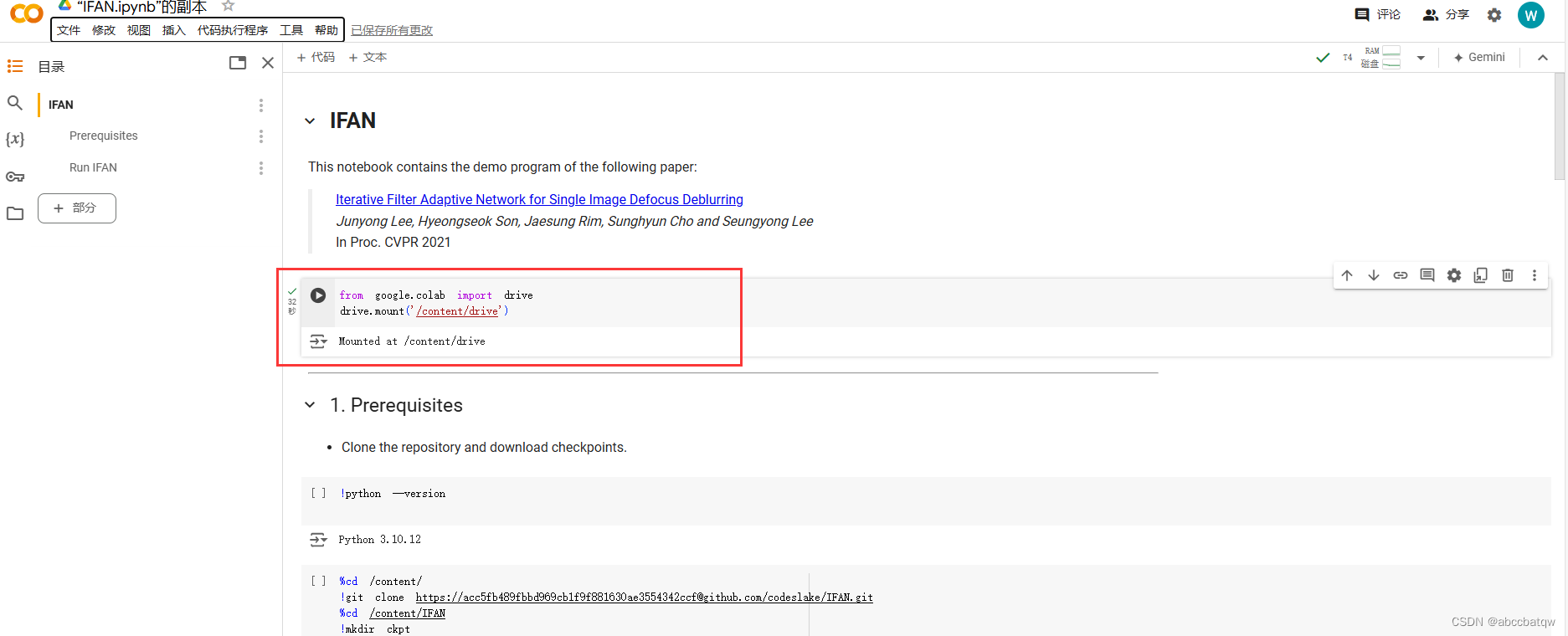Move the cell up
The height and width of the screenshot is (636, 1568).
coord(1347,275)
